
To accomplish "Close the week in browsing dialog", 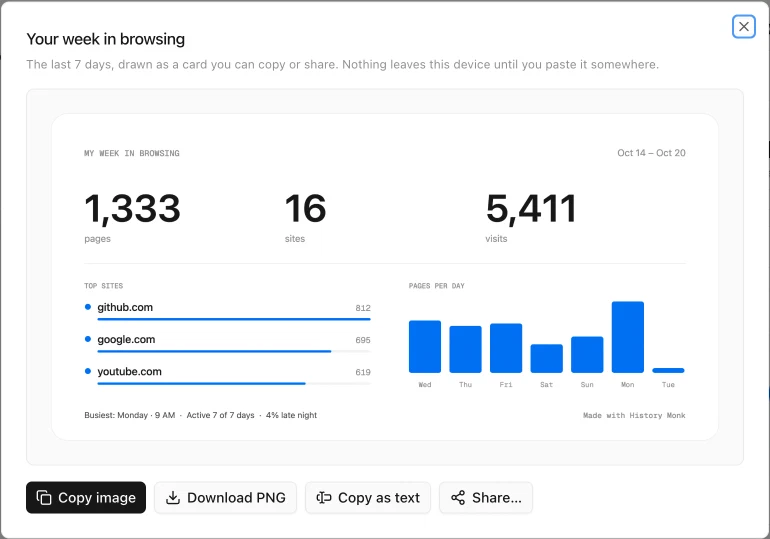I will [x=743, y=27].
